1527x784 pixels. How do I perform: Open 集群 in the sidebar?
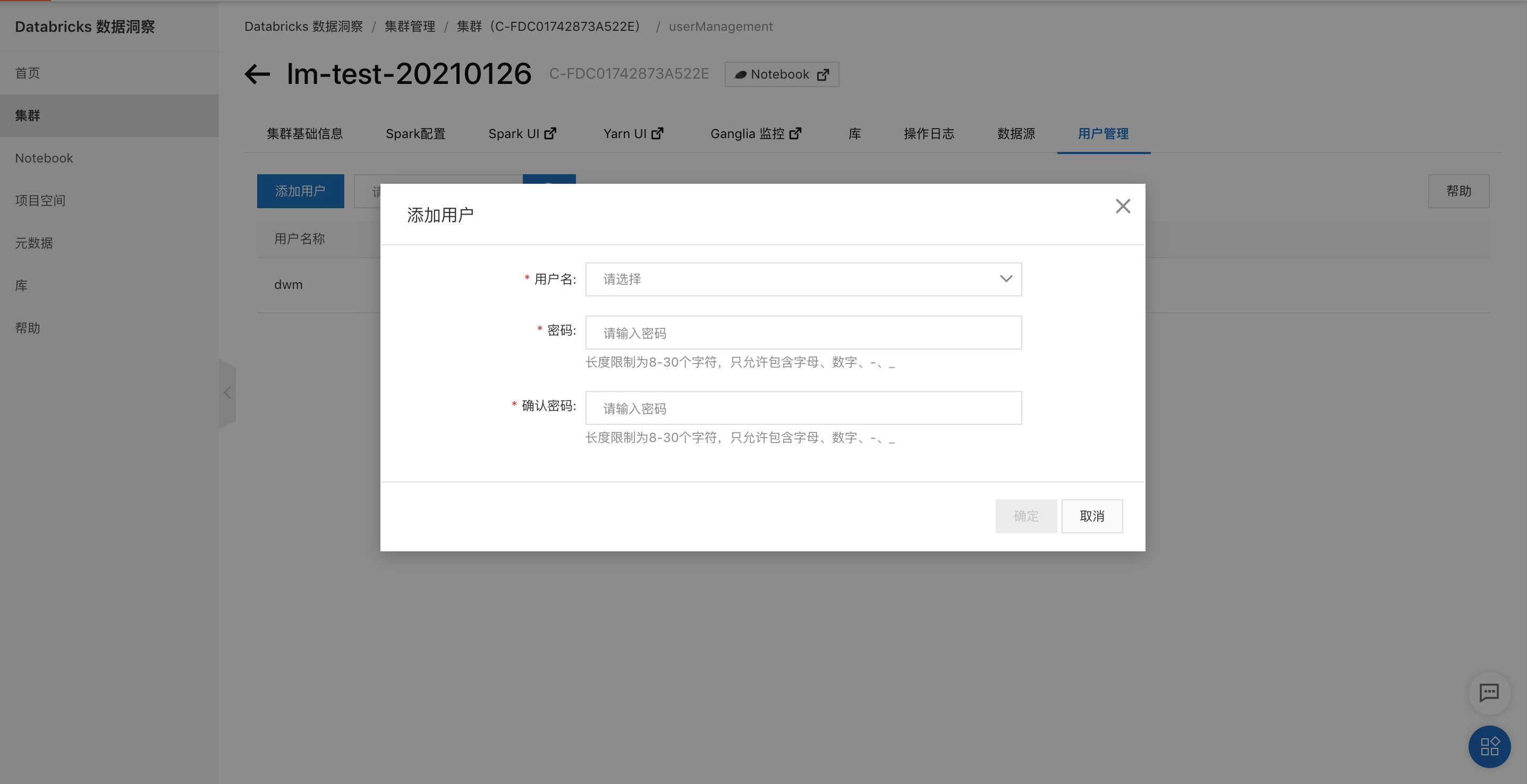(109, 116)
